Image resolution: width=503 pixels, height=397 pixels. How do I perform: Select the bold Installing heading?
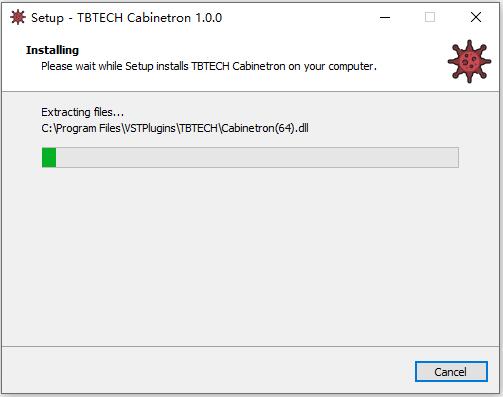coord(52,50)
